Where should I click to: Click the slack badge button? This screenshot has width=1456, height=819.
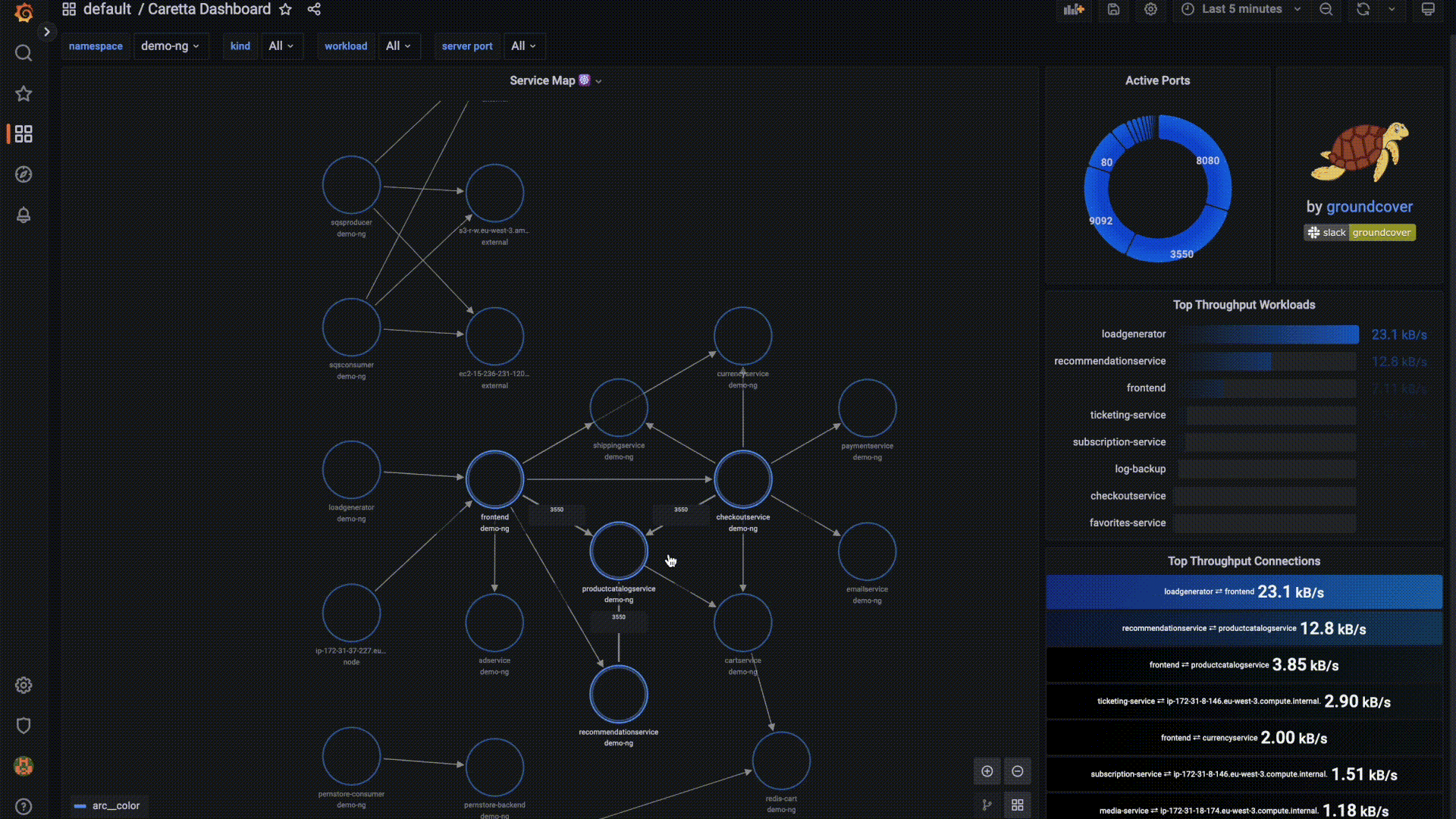(1326, 232)
